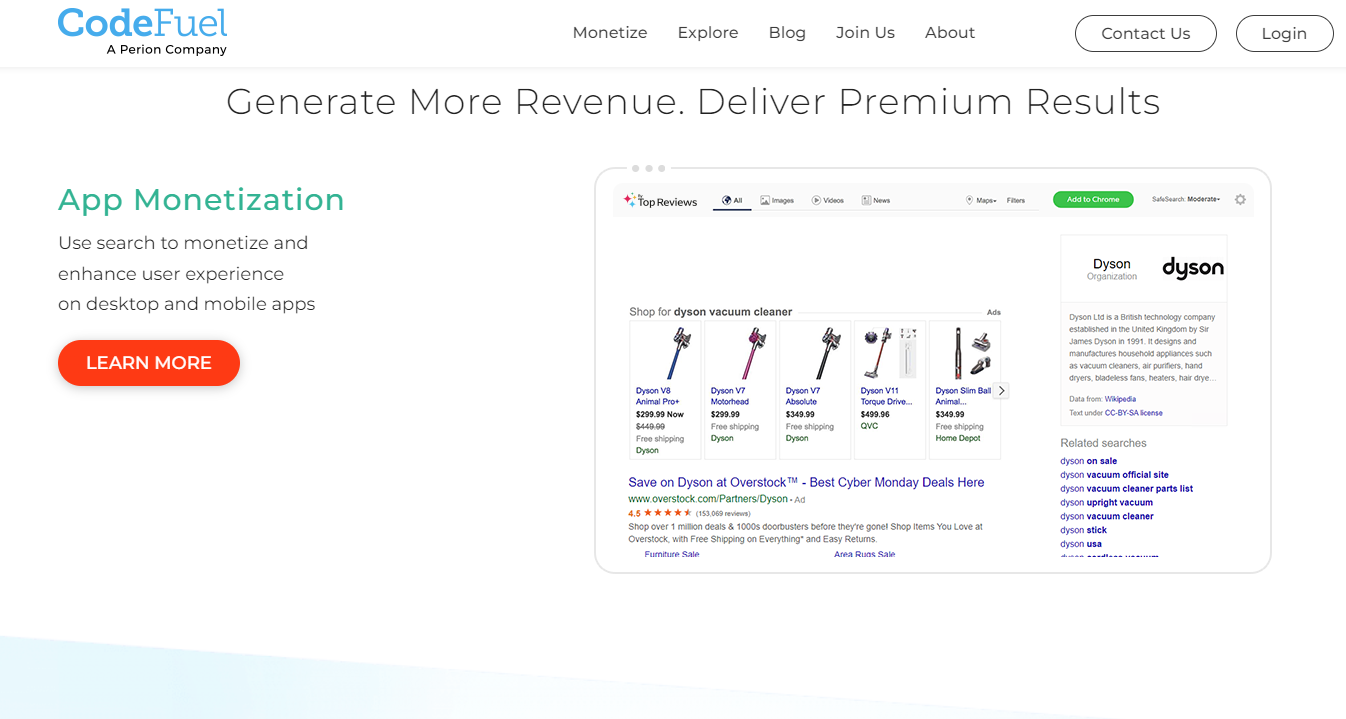
Task: Open the About menu
Action: 950,33
